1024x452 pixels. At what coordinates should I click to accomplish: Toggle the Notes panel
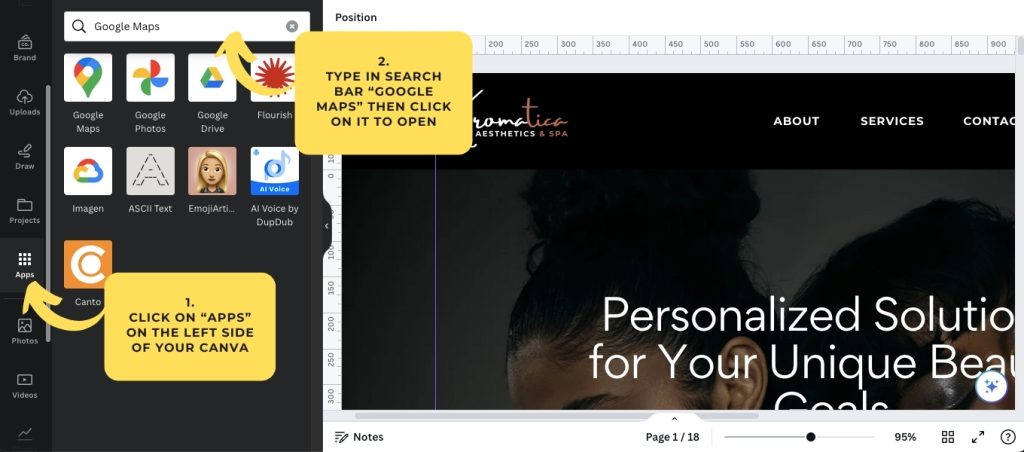point(359,437)
